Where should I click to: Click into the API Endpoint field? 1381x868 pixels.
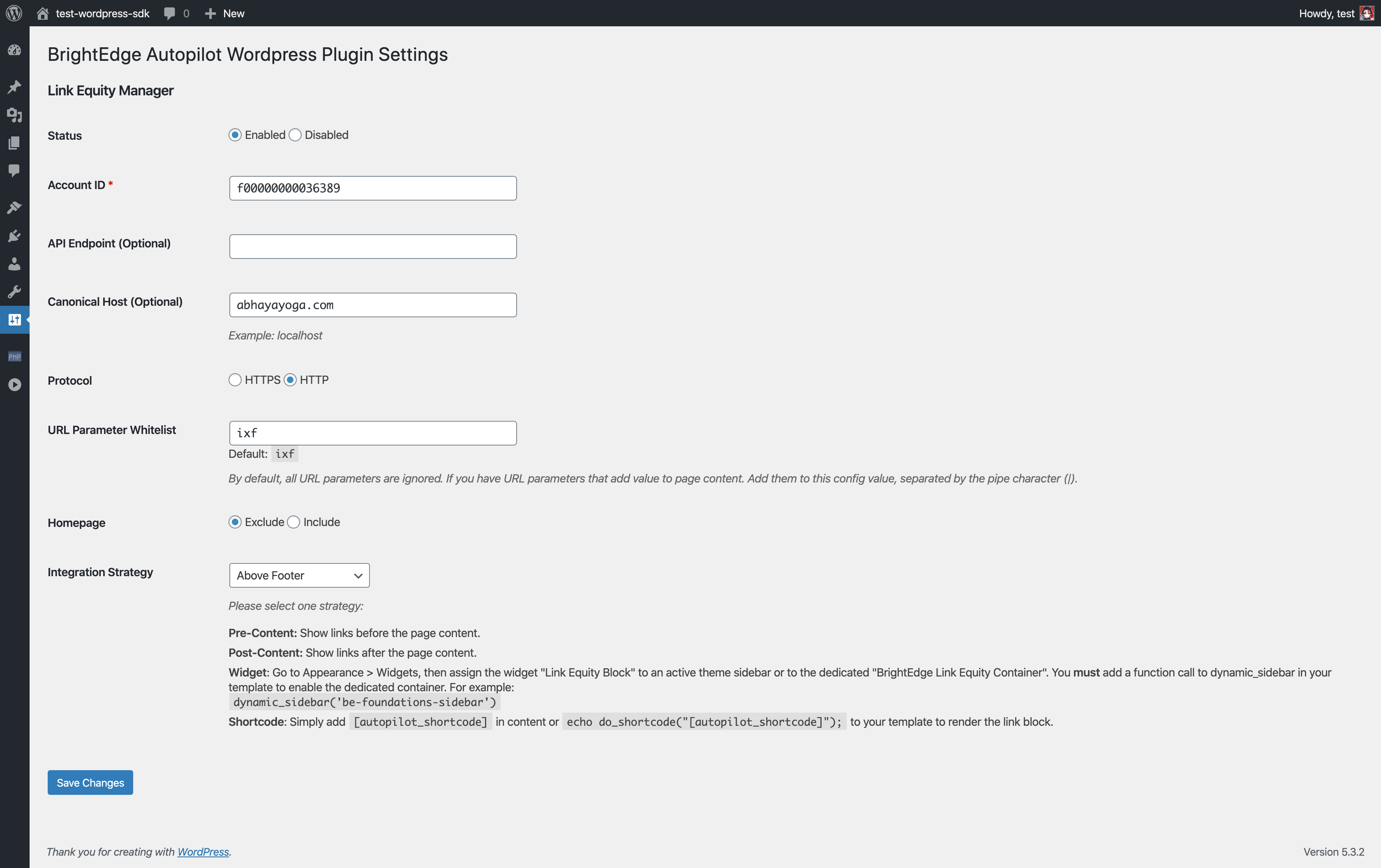click(373, 247)
